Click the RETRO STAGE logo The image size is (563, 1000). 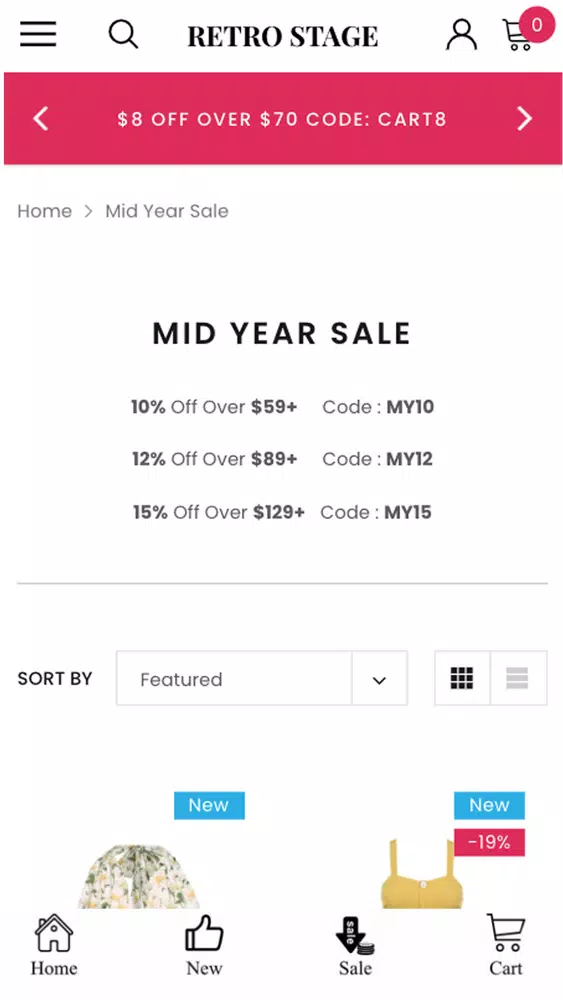click(282, 36)
